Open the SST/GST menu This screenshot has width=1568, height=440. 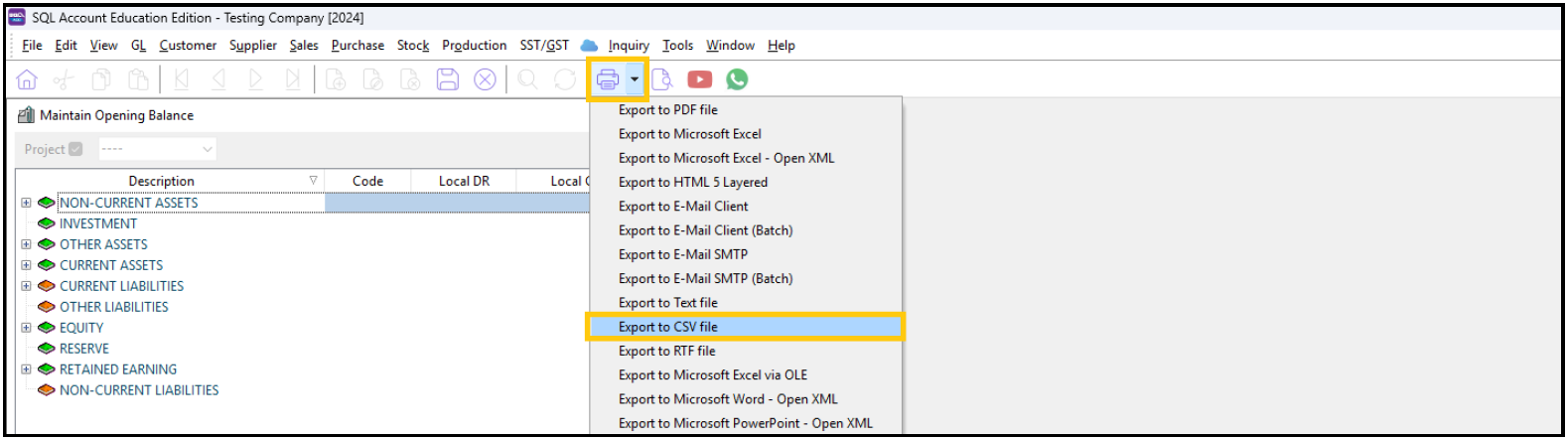pyautogui.click(x=544, y=46)
